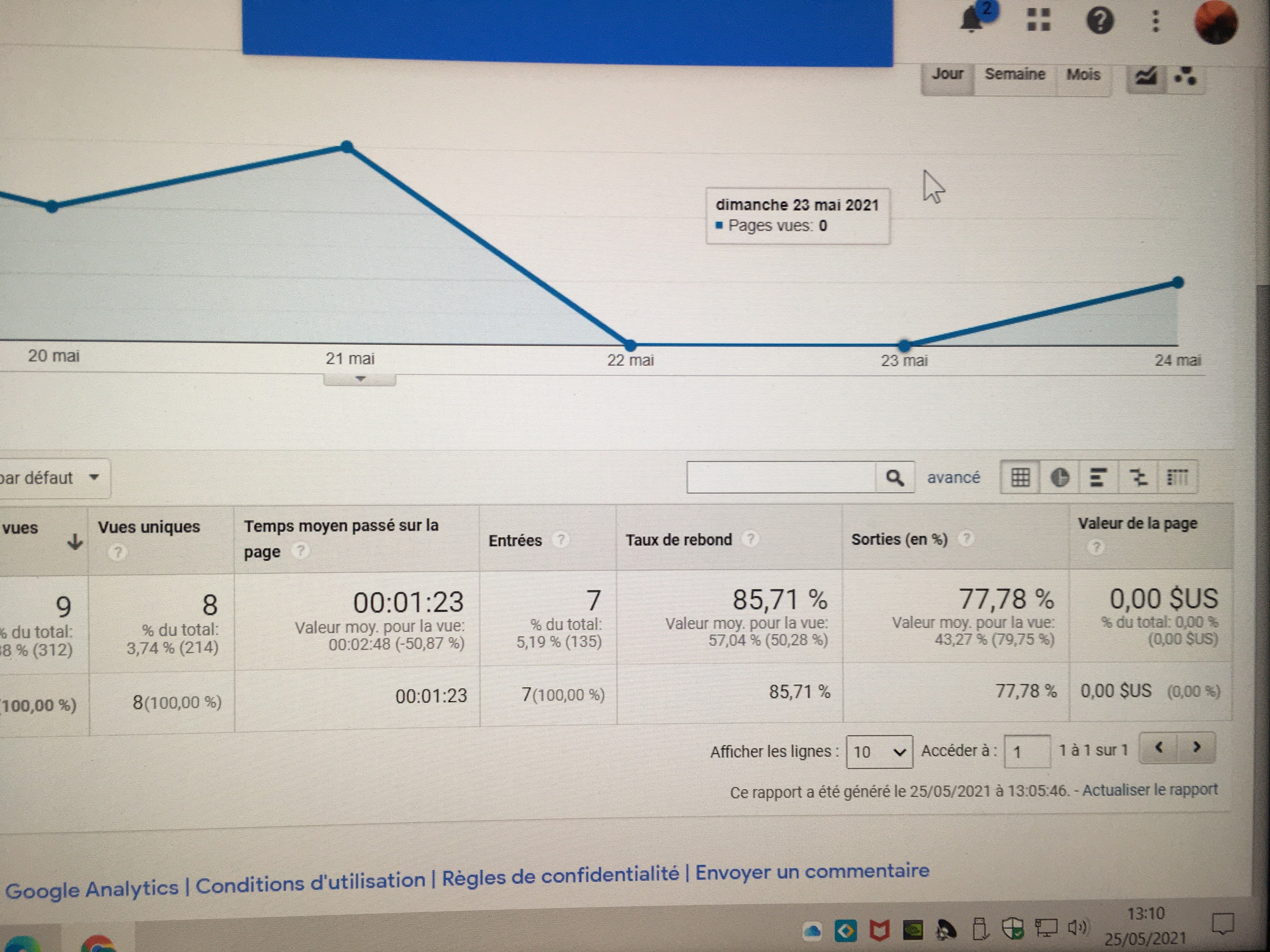Expand annotations drawer below the chart
The width and height of the screenshot is (1270, 952).
[360, 379]
